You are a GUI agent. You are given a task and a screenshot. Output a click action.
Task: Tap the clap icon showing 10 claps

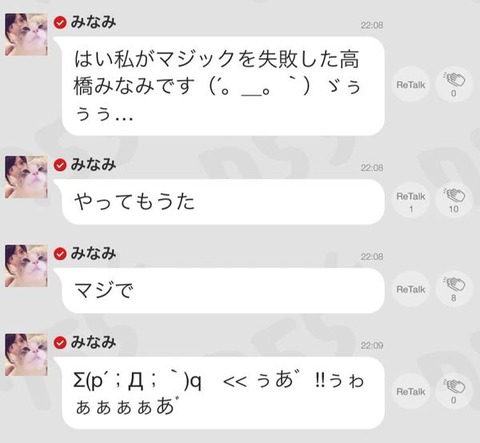[x=453, y=200]
